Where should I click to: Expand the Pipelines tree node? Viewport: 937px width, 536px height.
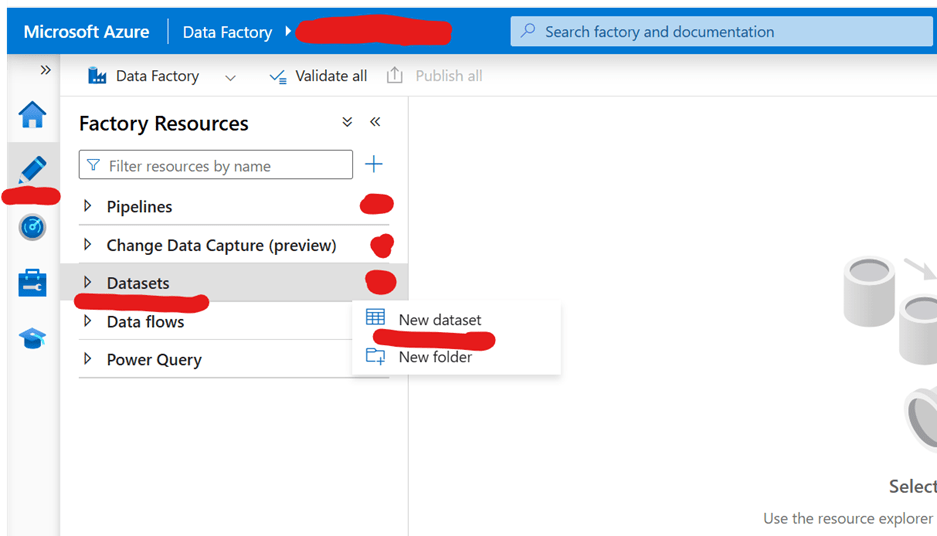tap(88, 206)
